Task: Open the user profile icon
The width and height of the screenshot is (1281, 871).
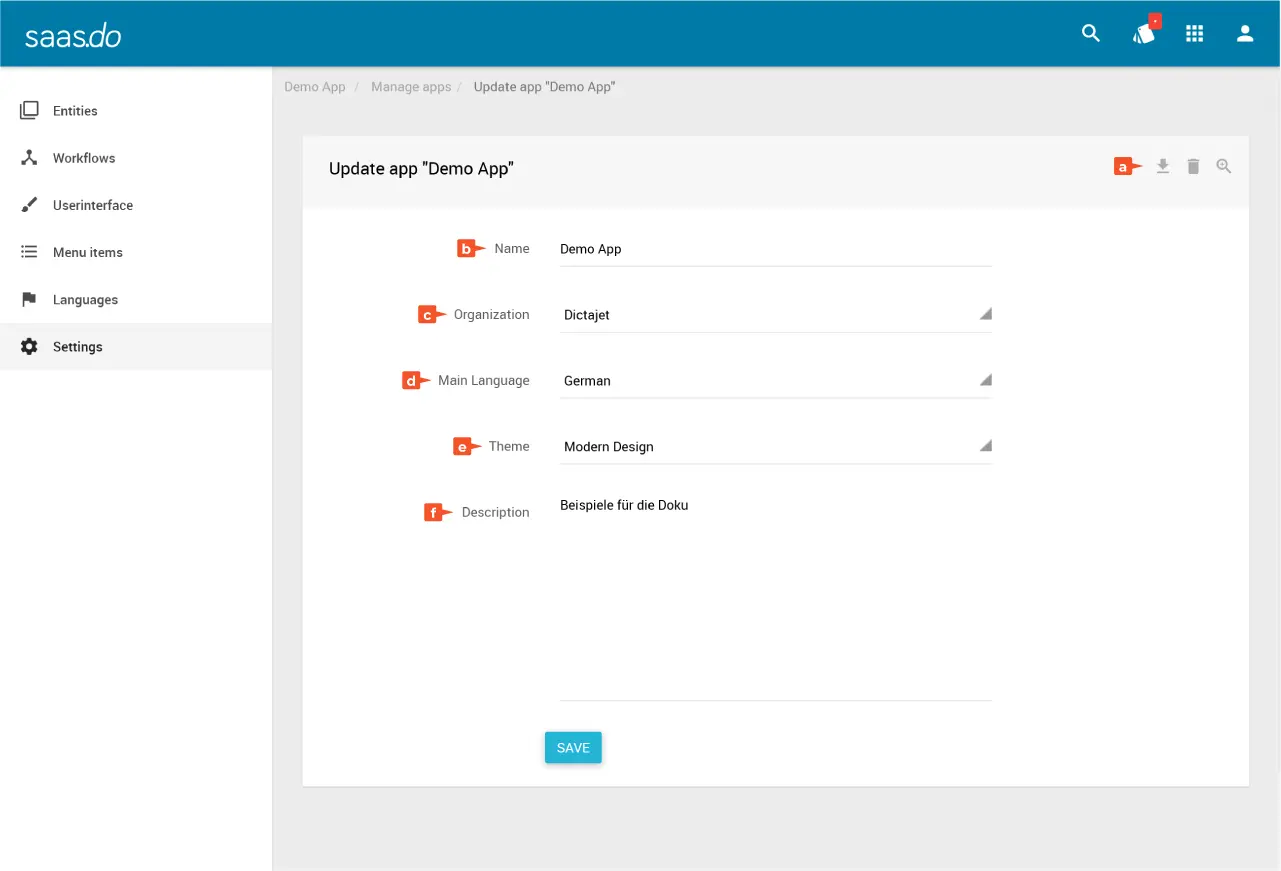Action: [x=1245, y=34]
